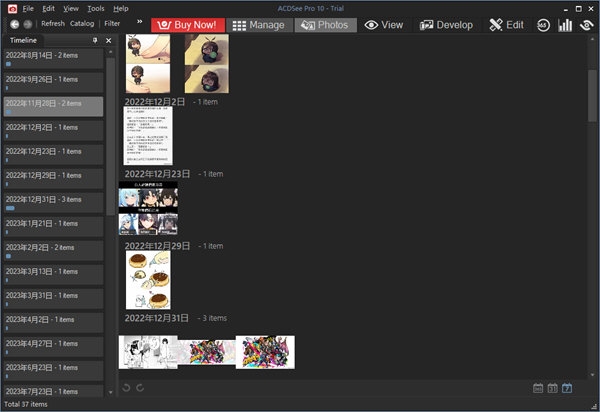
Task: Switch to year view calendar icon
Action: 538,388
